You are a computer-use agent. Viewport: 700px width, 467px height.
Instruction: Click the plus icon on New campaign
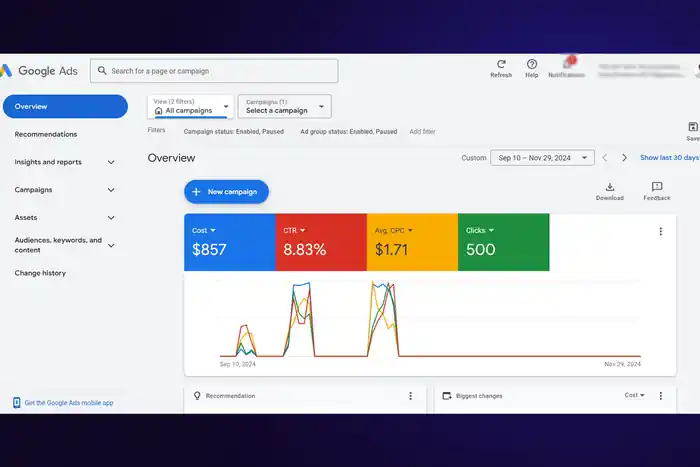pyautogui.click(x=196, y=192)
